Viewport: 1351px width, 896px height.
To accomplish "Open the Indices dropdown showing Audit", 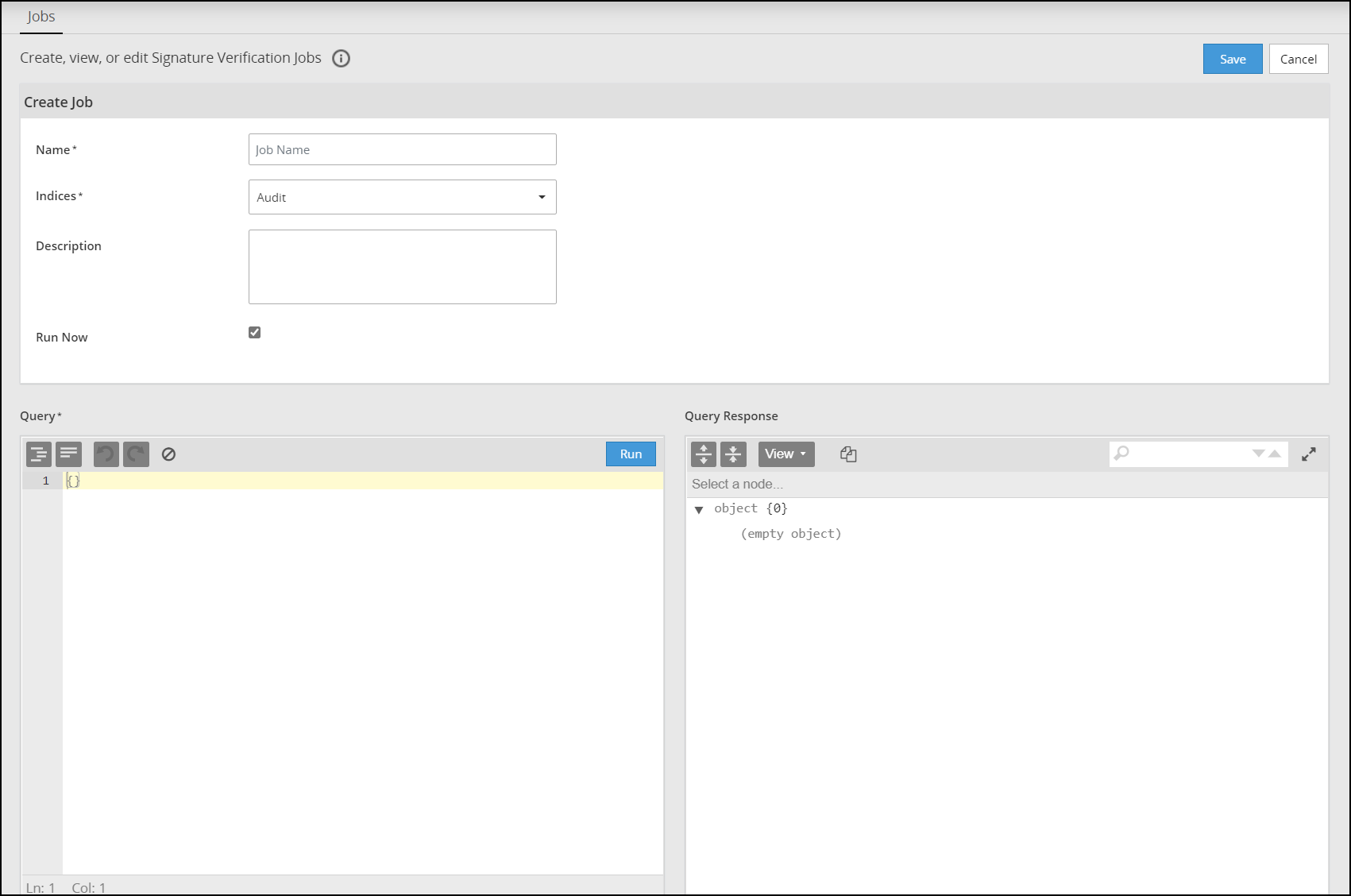I will click(x=402, y=197).
